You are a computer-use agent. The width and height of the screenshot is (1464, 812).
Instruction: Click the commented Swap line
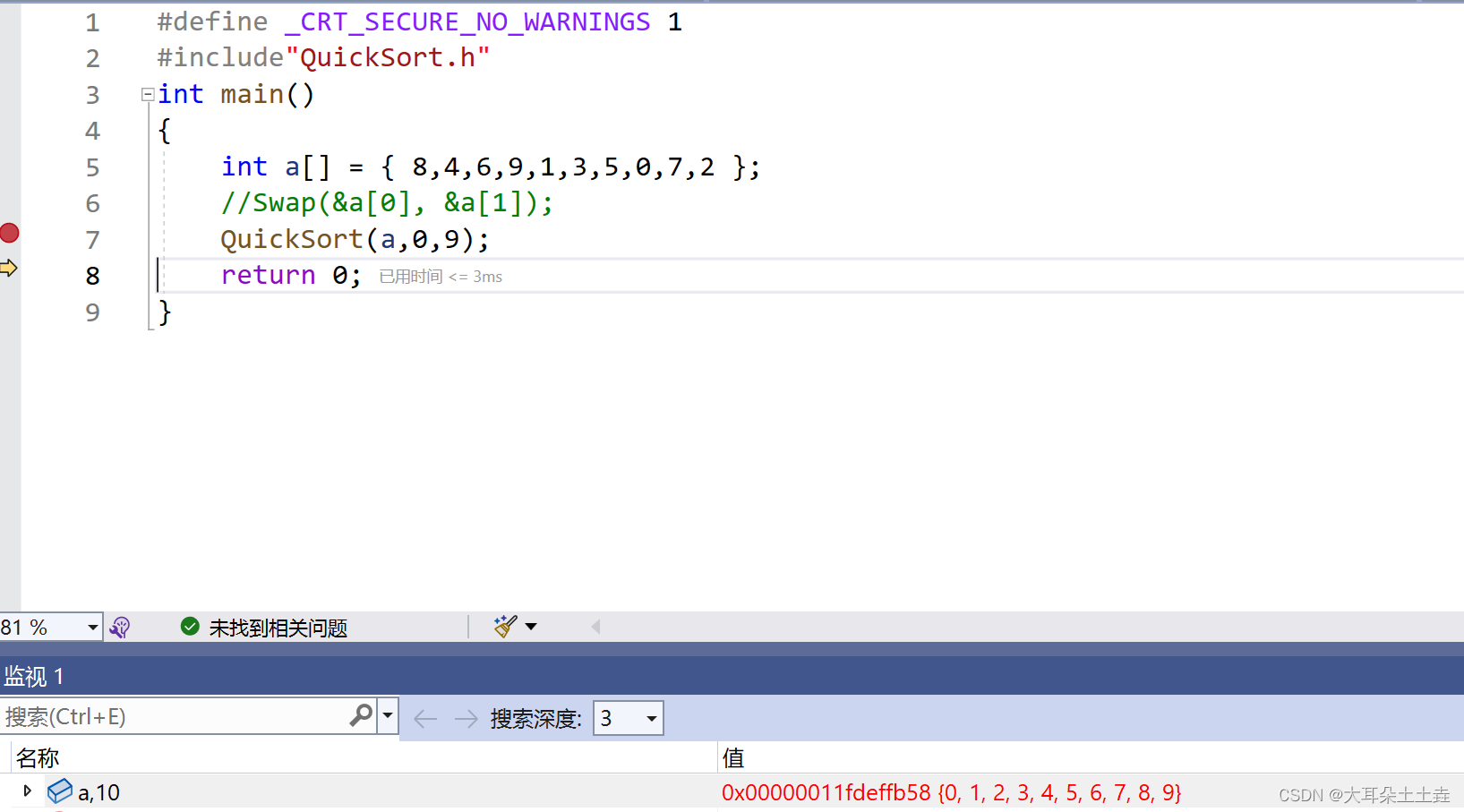[387, 202]
